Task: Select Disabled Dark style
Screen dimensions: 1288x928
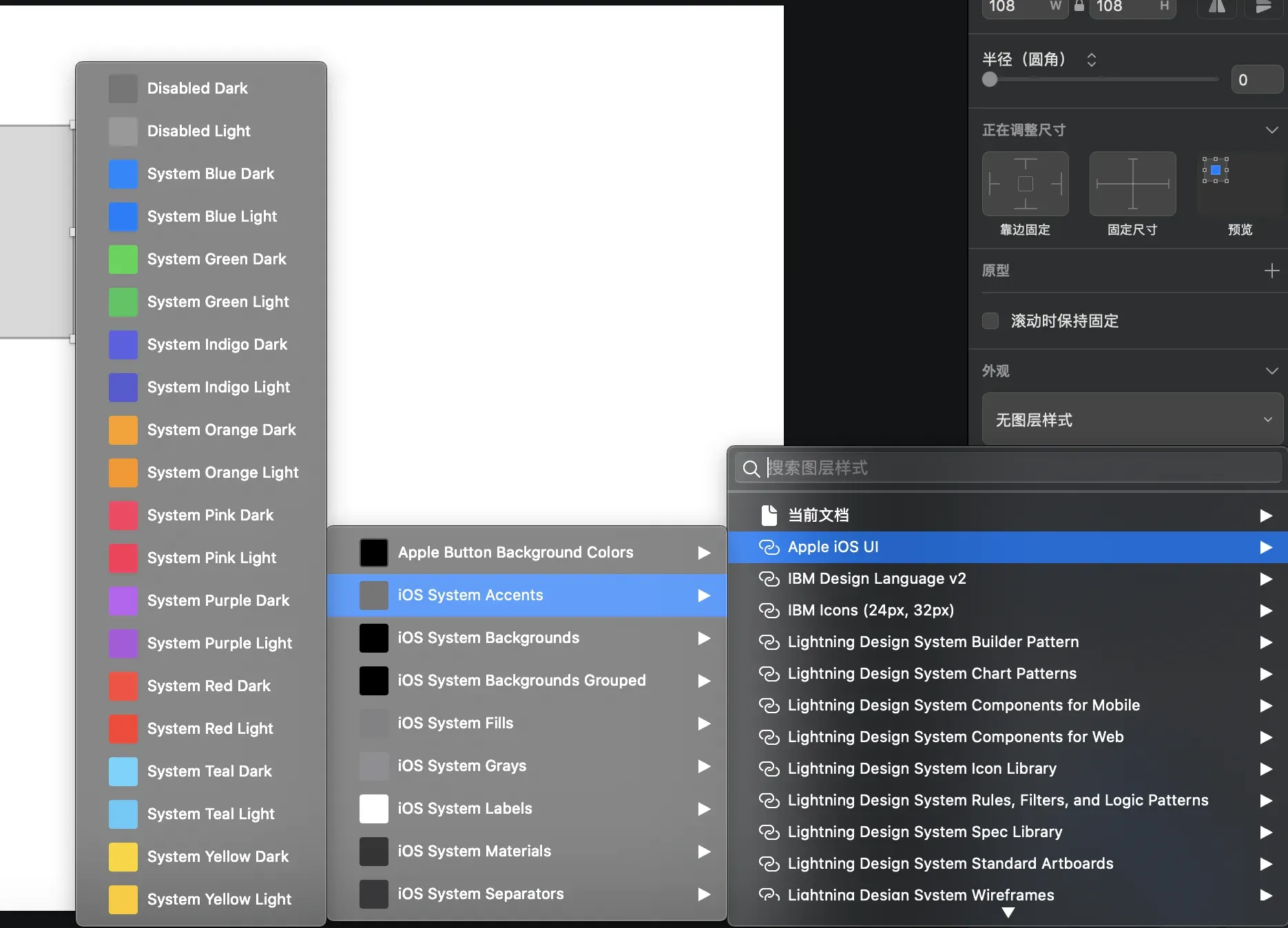Action: pyautogui.click(x=200, y=88)
